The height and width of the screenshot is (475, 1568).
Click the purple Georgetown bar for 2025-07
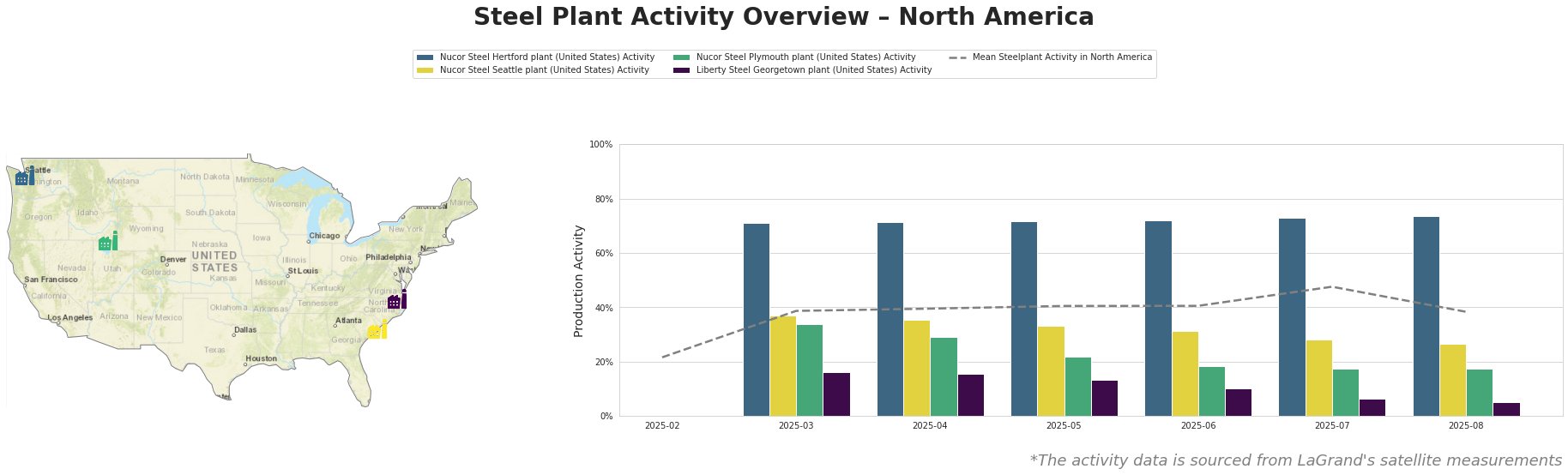click(x=1372, y=407)
